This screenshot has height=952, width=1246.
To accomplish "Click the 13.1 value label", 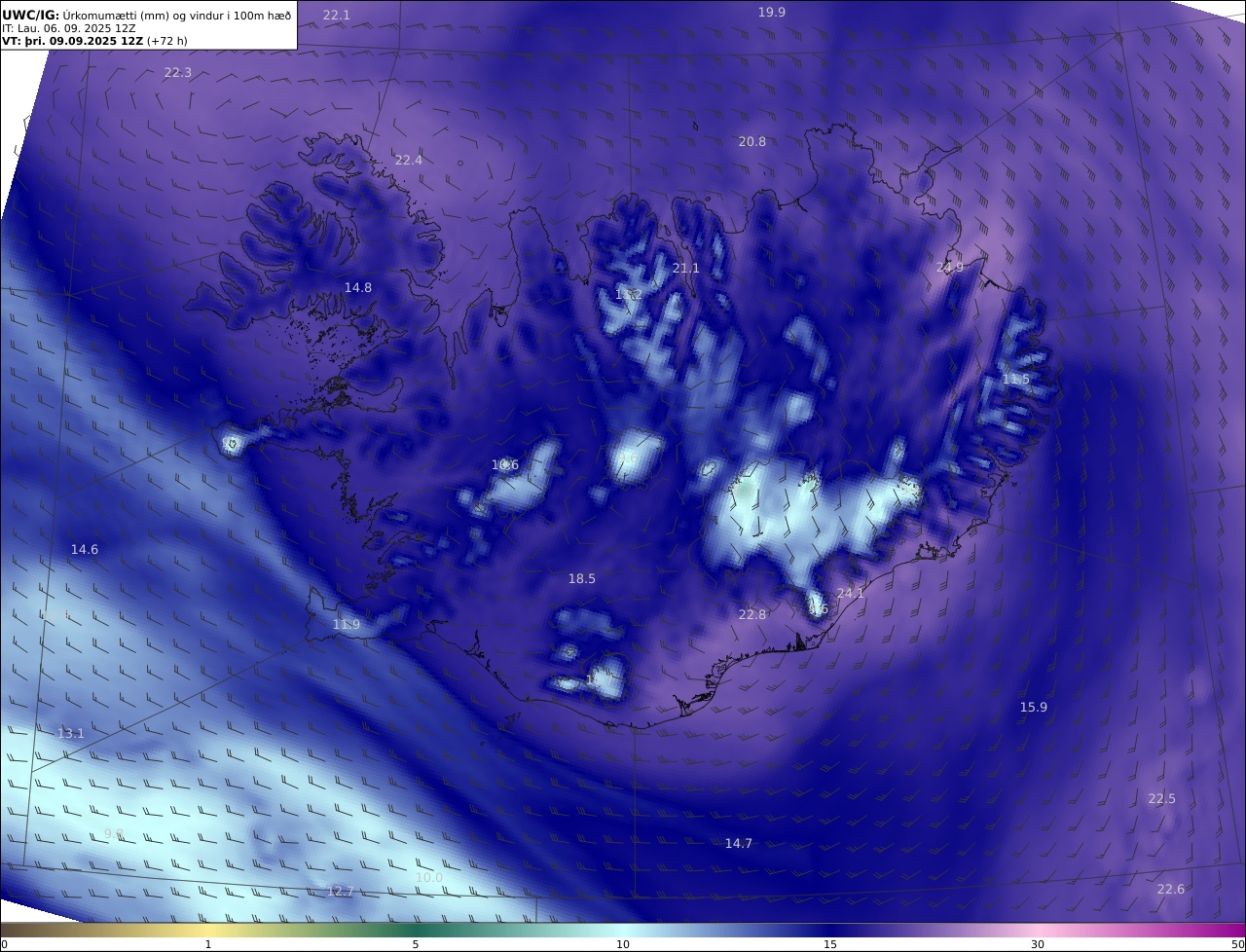I will point(71,734).
